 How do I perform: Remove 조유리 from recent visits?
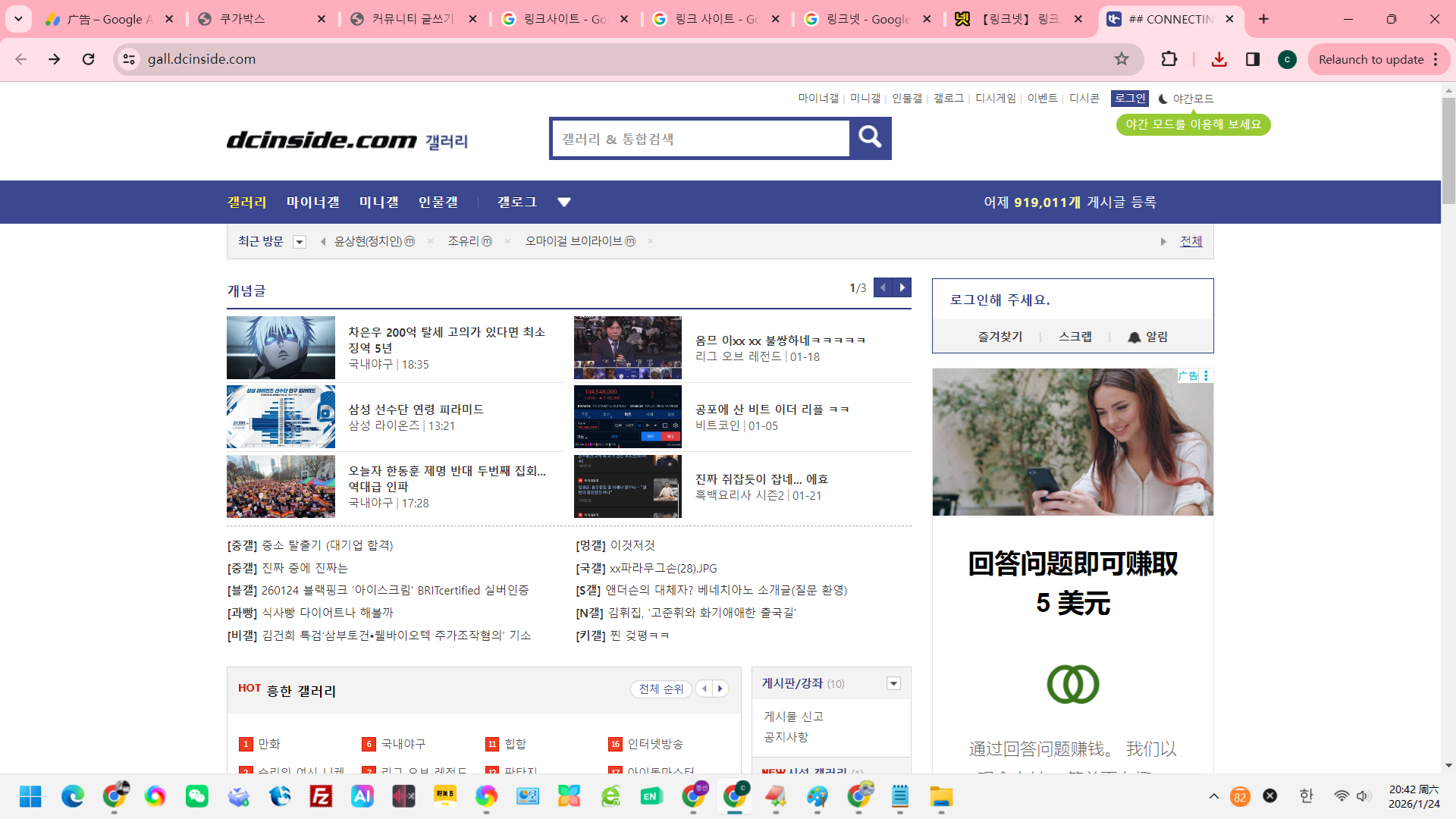(x=507, y=241)
